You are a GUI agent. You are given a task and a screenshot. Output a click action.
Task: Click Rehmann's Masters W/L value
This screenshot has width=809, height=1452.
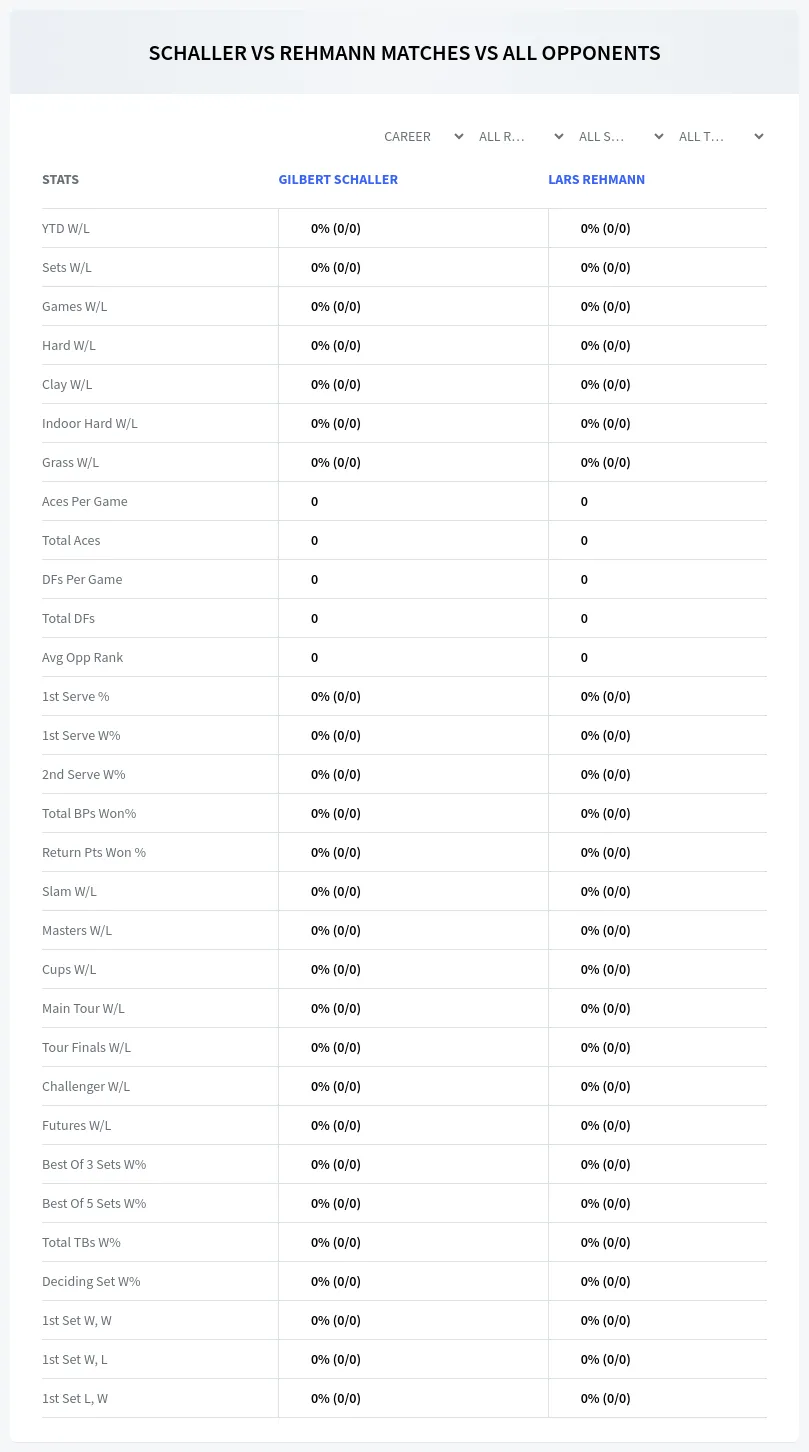click(x=606, y=930)
